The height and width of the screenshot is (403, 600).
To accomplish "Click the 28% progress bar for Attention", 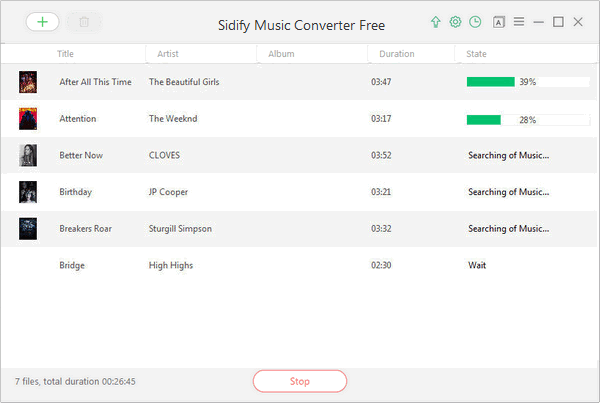I will tap(528, 120).
